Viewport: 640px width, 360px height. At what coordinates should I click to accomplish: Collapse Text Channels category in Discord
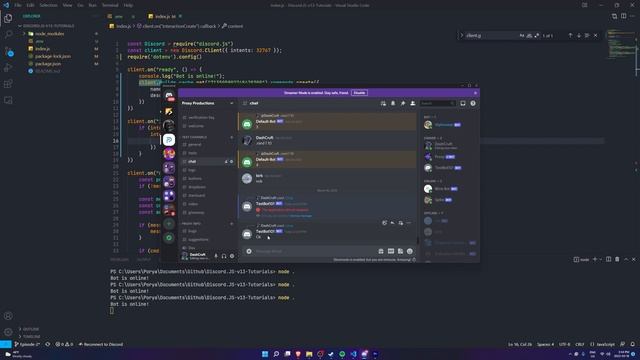click(194, 137)
